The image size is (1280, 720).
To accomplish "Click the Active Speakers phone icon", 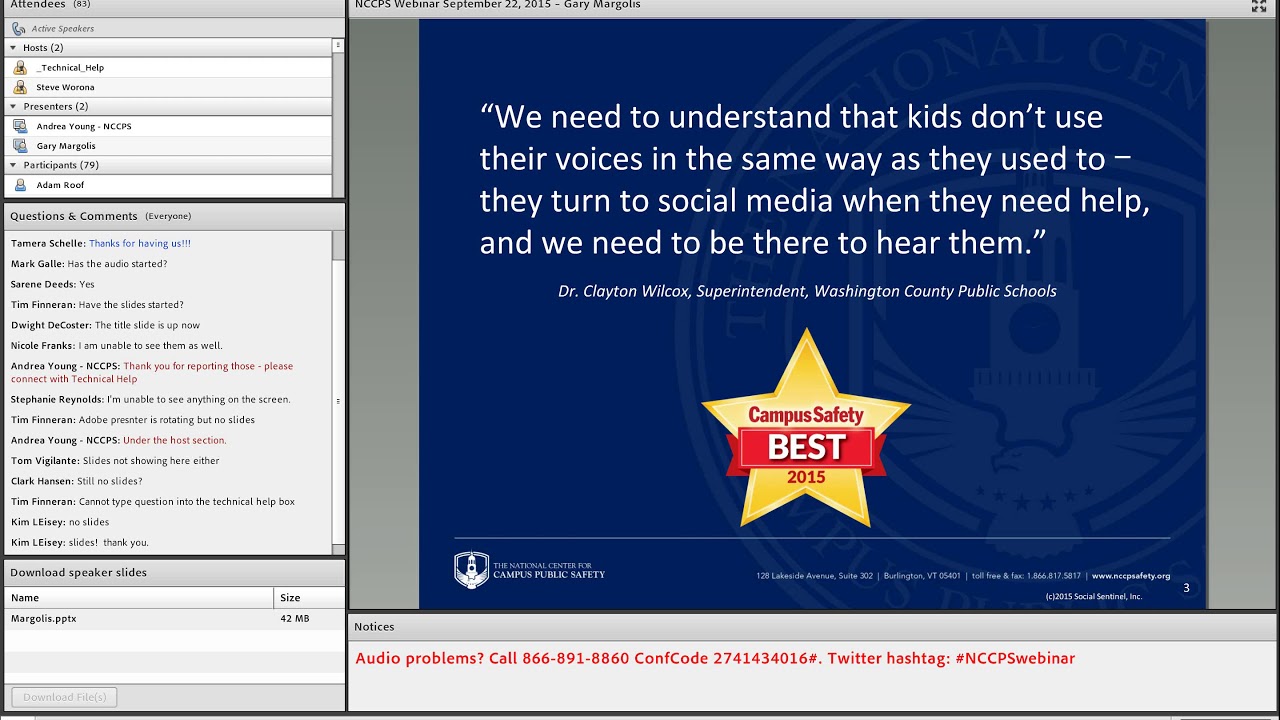I will 19,29.
